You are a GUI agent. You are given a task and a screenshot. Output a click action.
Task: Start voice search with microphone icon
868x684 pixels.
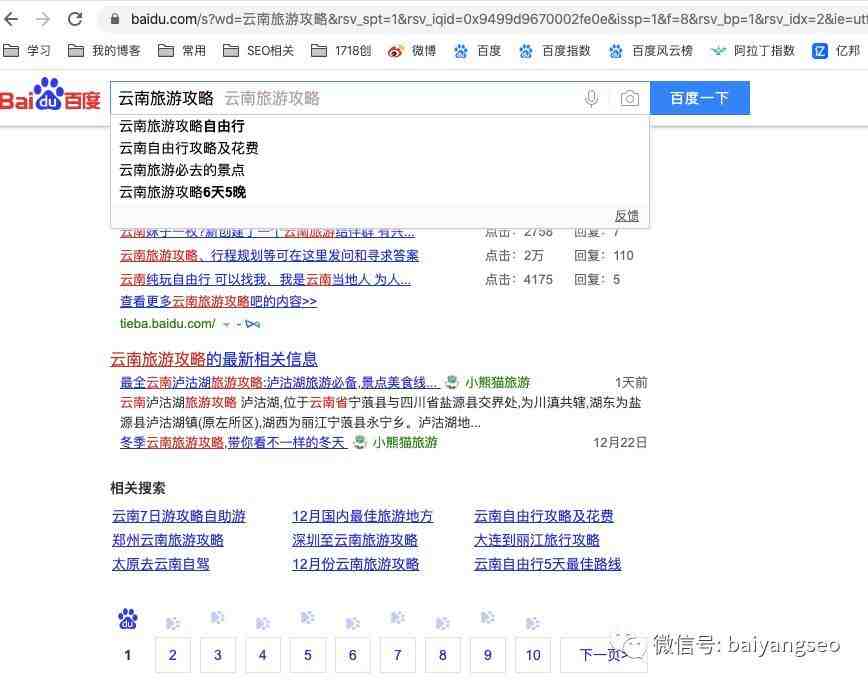click(592, 98)
